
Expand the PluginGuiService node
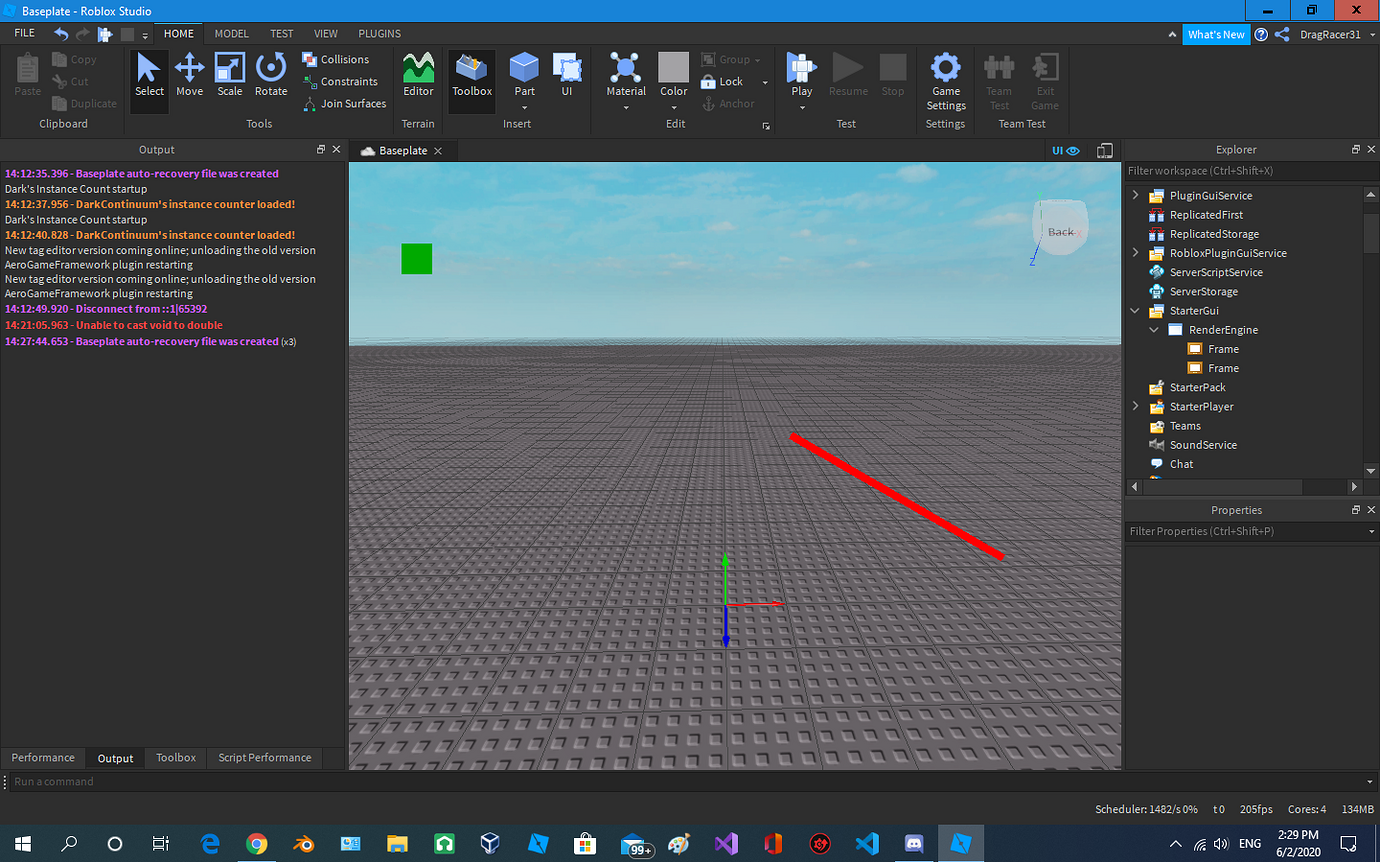(x=1135, y=196)
